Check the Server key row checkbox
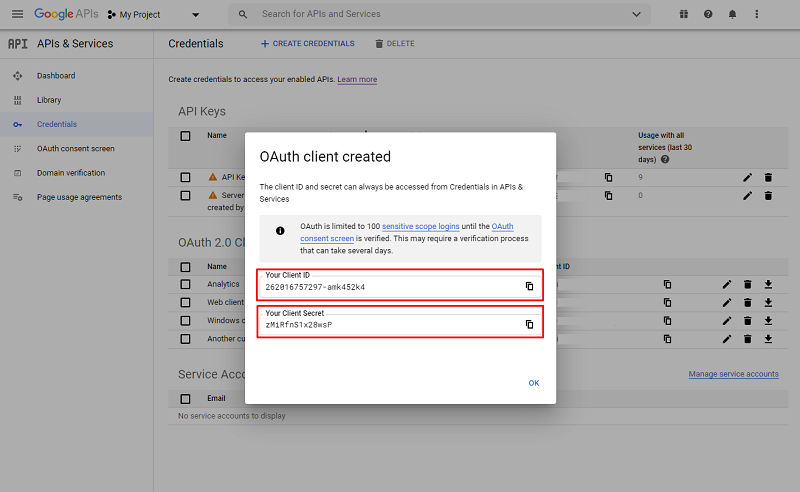The height and width of the screenshot is (492, 800). click(185, 195)
